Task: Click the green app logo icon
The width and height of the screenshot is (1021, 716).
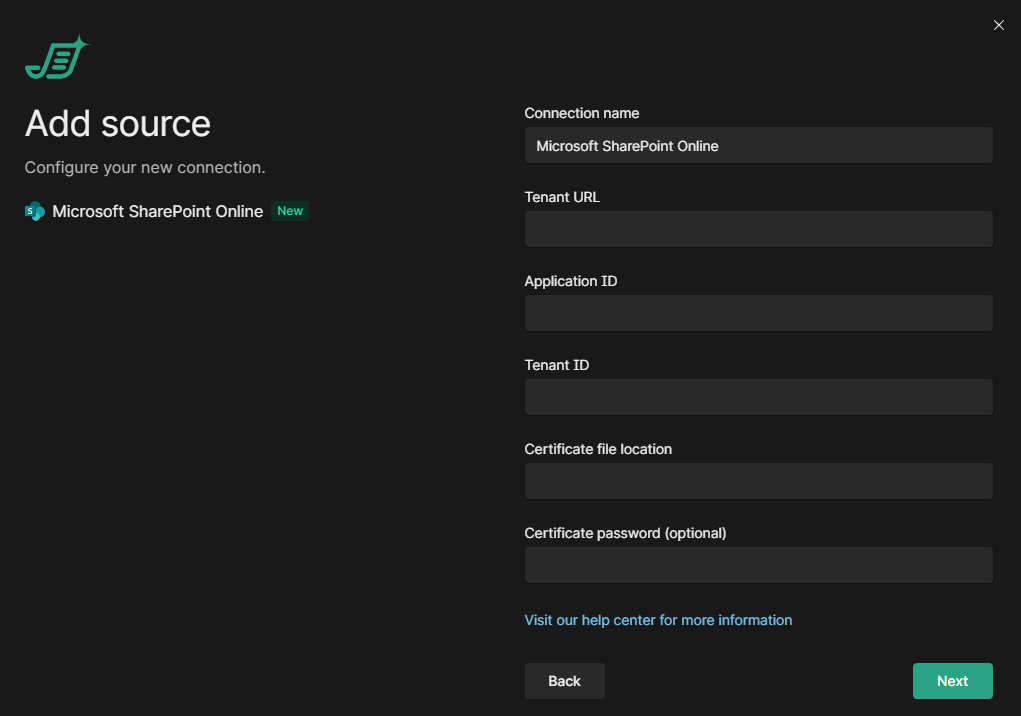Action: coord(56,59)
